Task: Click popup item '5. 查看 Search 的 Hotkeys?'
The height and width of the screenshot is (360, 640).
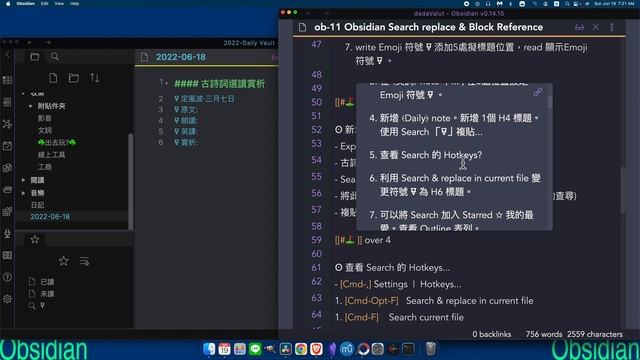Action: coord(426,155)
